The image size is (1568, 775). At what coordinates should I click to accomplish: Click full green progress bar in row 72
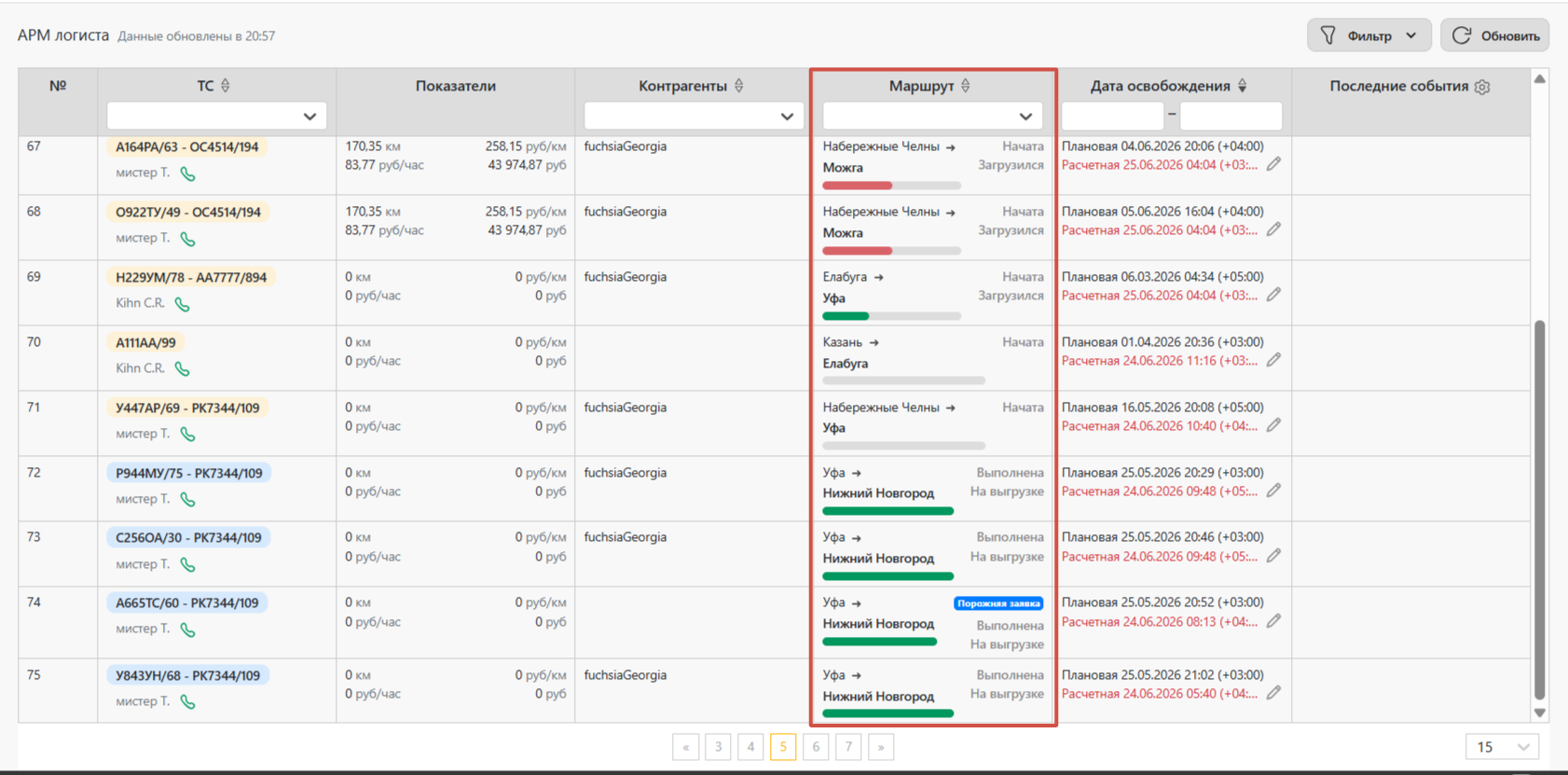(x=887, y=511)
